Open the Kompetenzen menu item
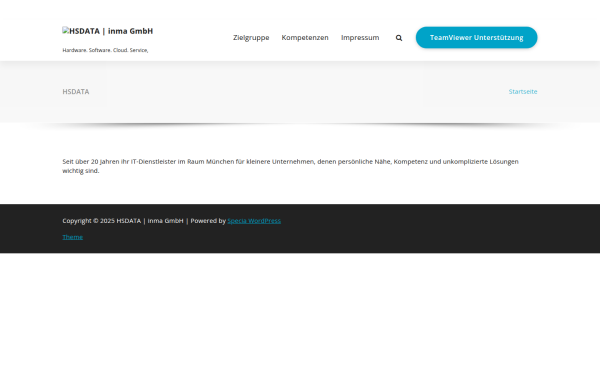 tap(305, 38)
